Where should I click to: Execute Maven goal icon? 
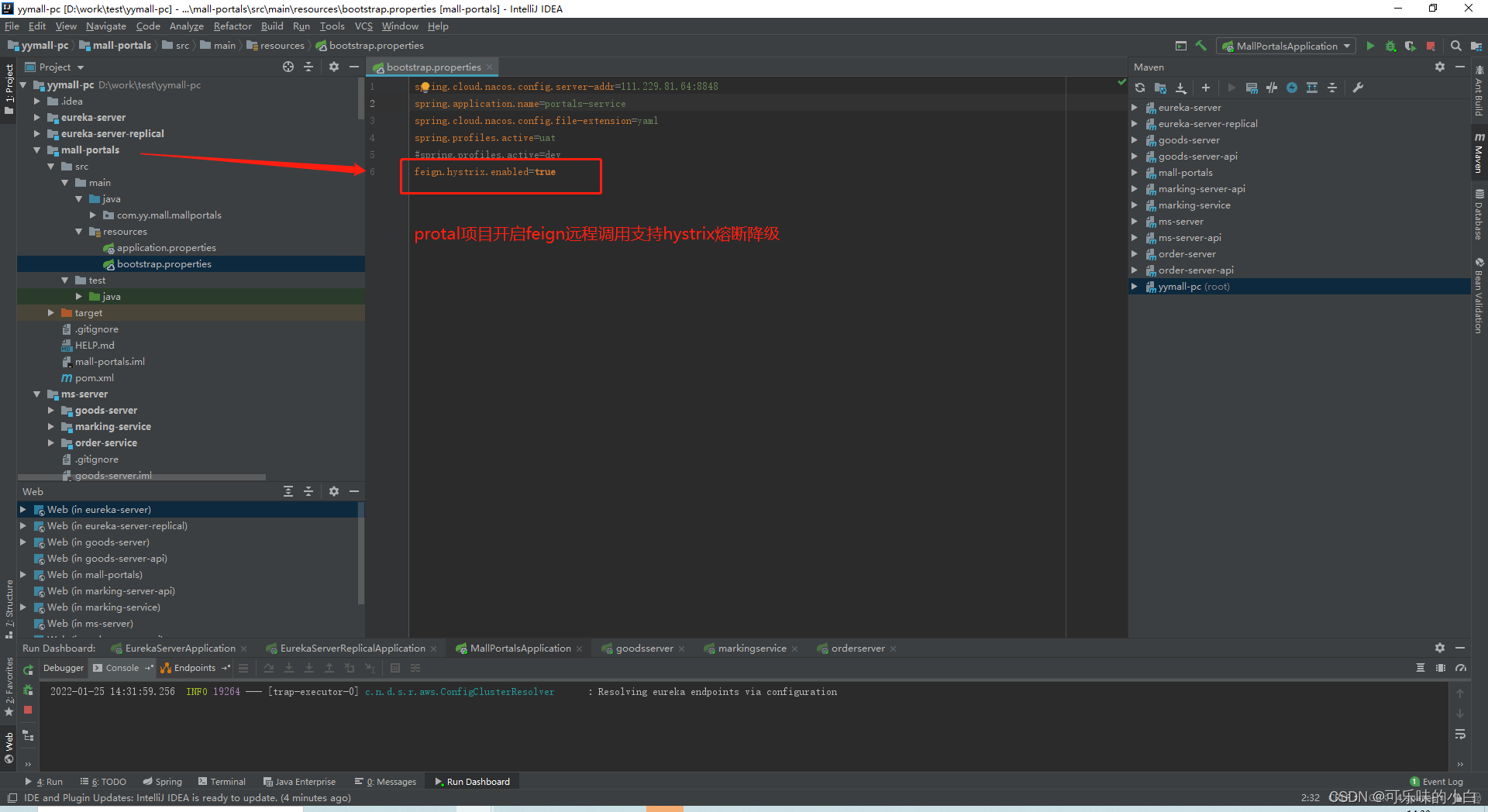[1252, 88]
